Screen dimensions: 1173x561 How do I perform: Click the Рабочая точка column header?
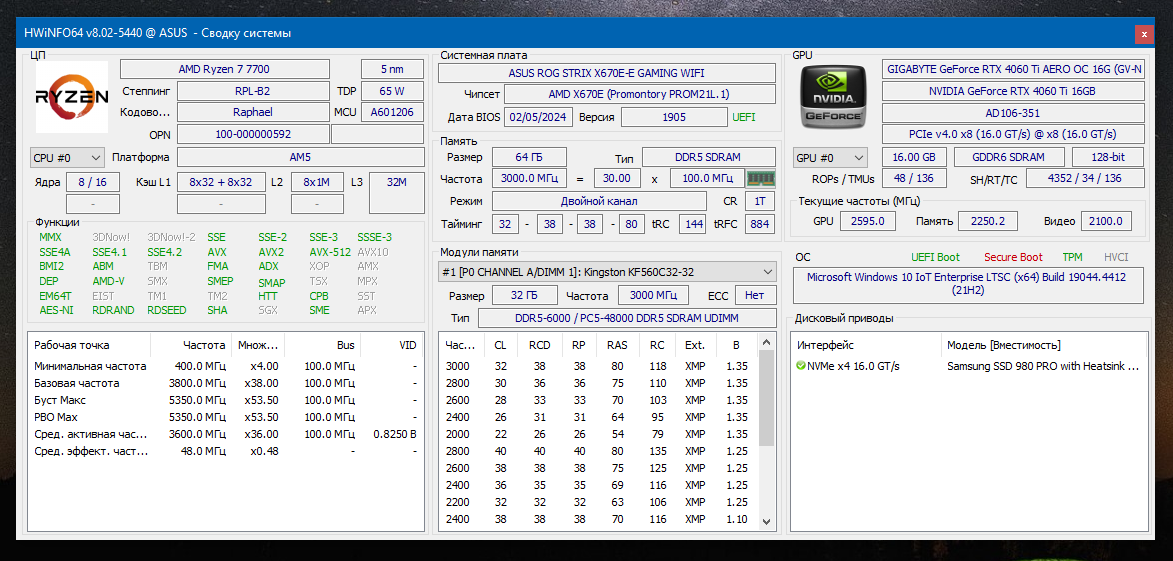pyautogui.click(x=89, y=345)
